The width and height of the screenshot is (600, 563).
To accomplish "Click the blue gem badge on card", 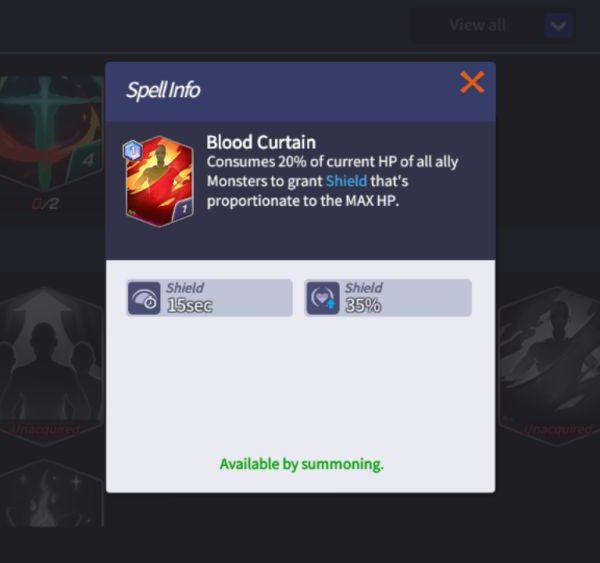I will 132,150.
